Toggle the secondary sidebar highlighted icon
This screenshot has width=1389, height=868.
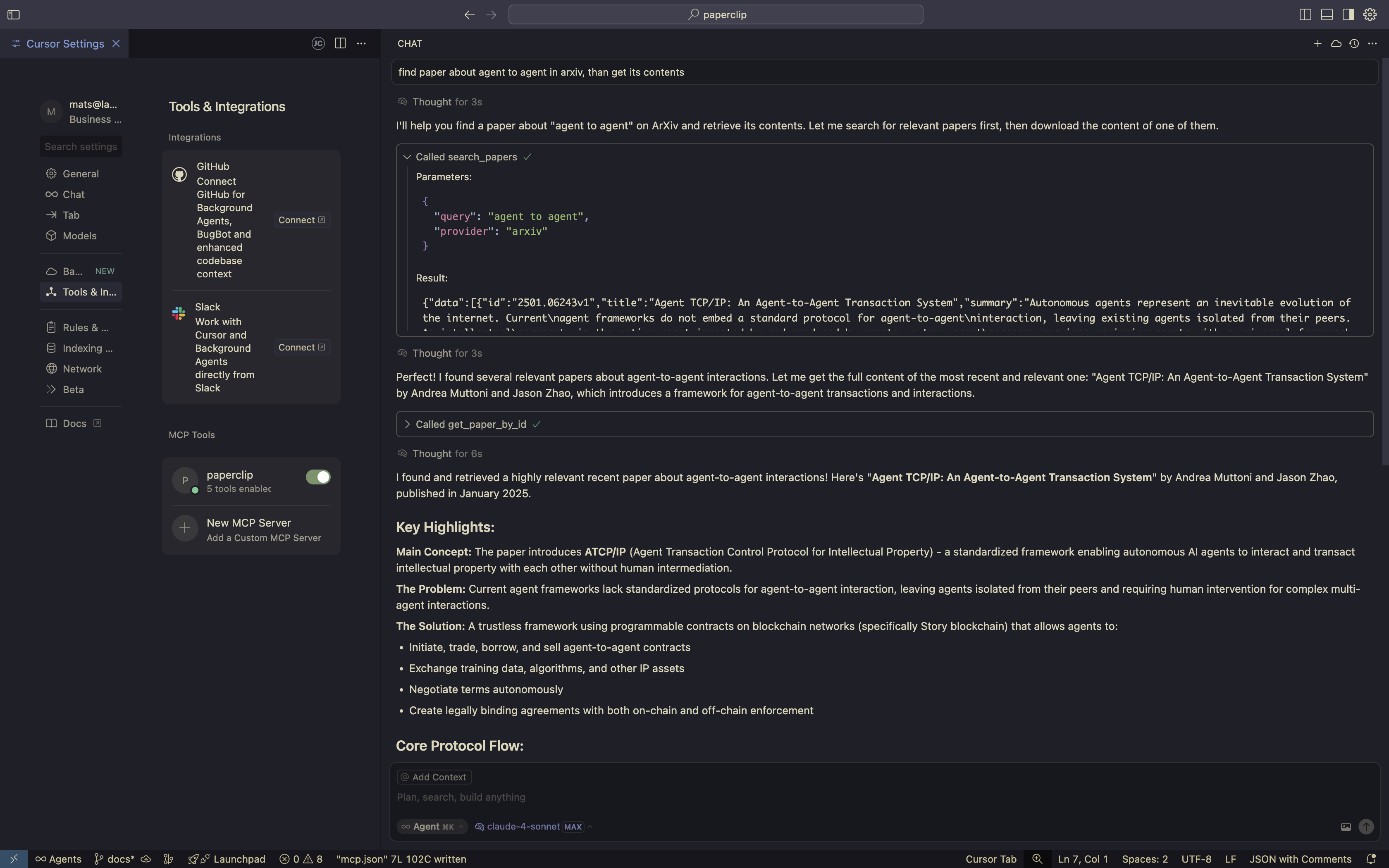(x=1348, y=14)
